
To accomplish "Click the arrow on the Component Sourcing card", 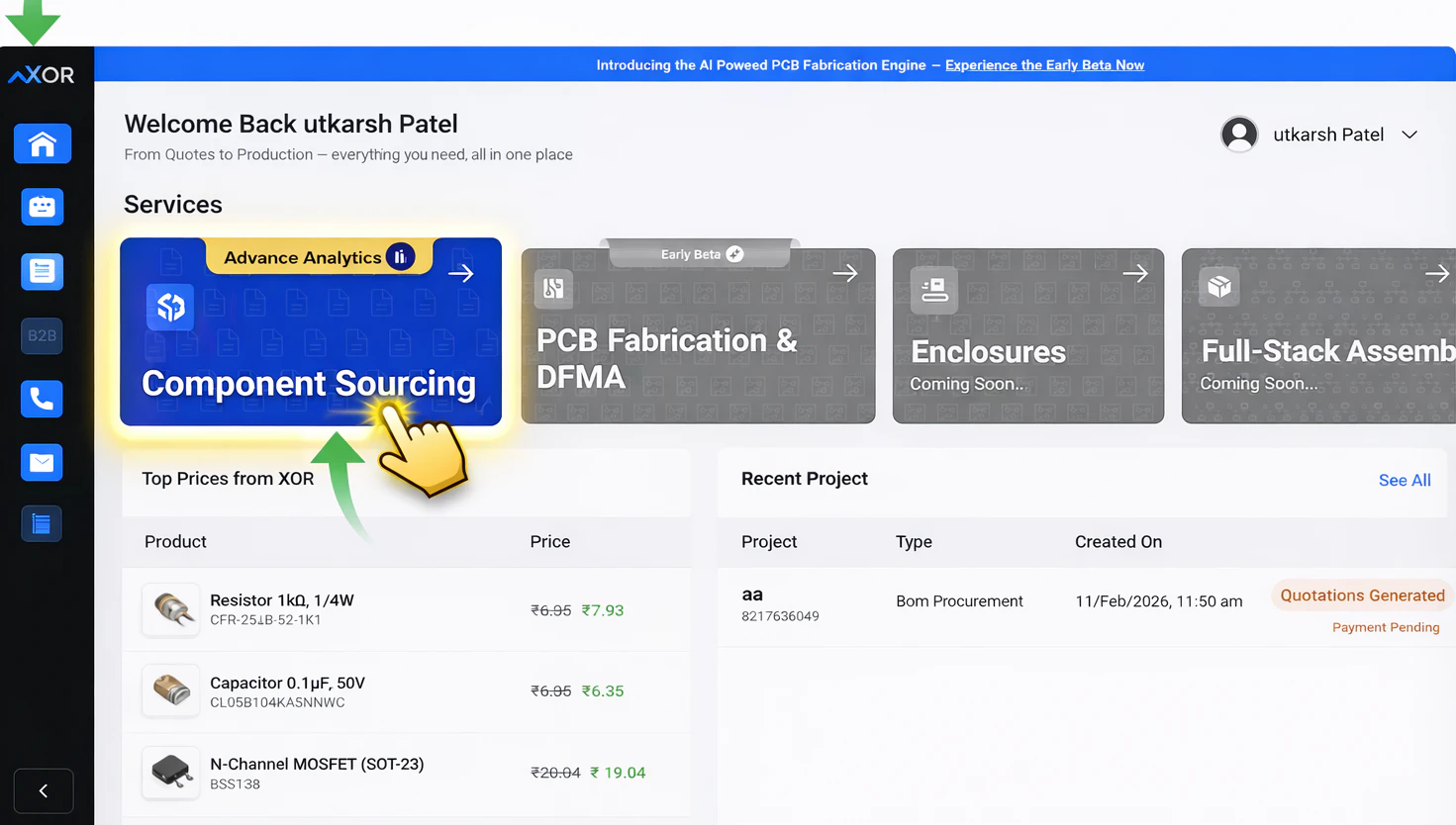I will (x=461, y=273).
